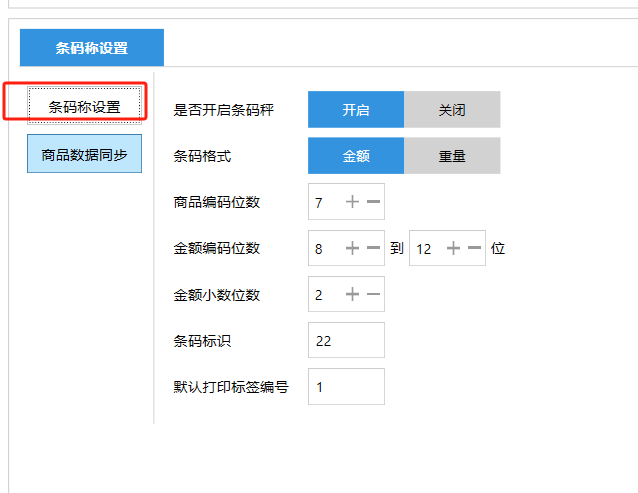
Task: Focus the 金额编码位数 end value 12
Action: click(425, 248)
